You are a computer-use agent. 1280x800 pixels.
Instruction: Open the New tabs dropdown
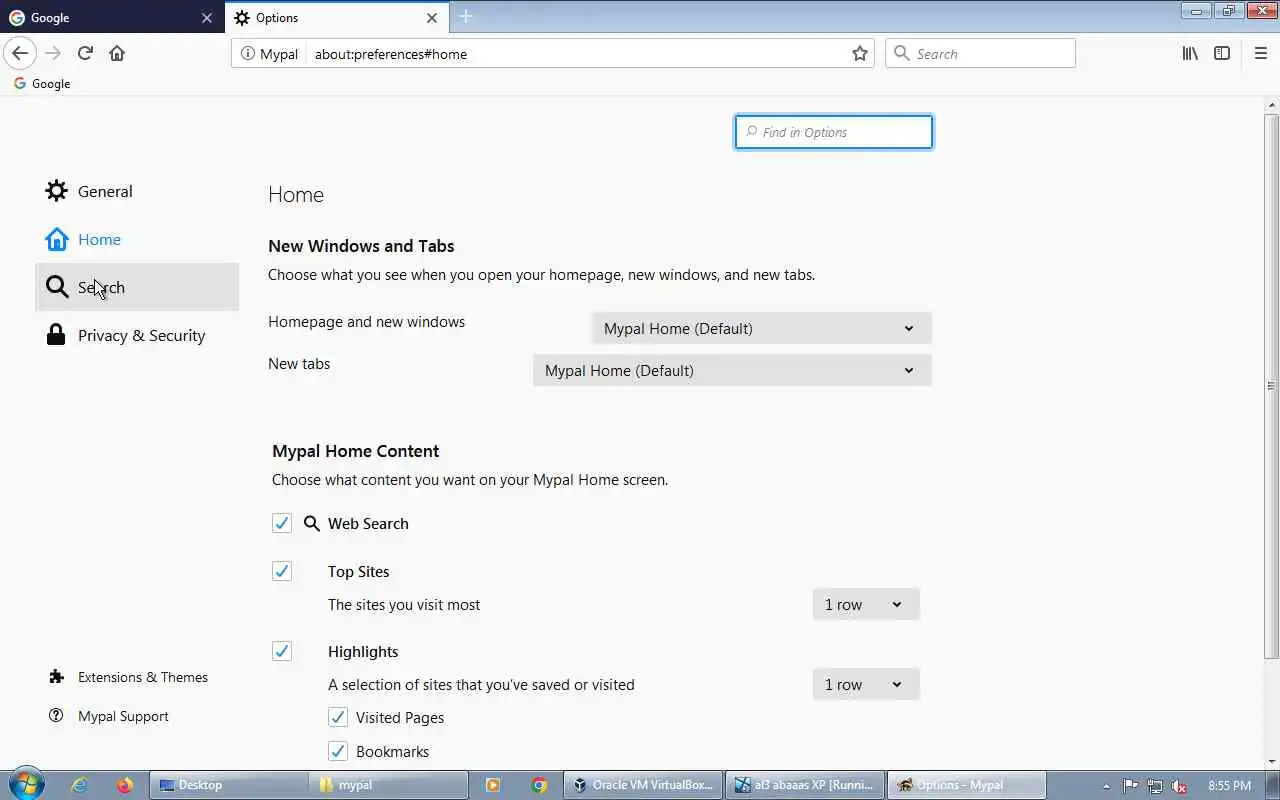pyautogui.click(x=732, y=370)
